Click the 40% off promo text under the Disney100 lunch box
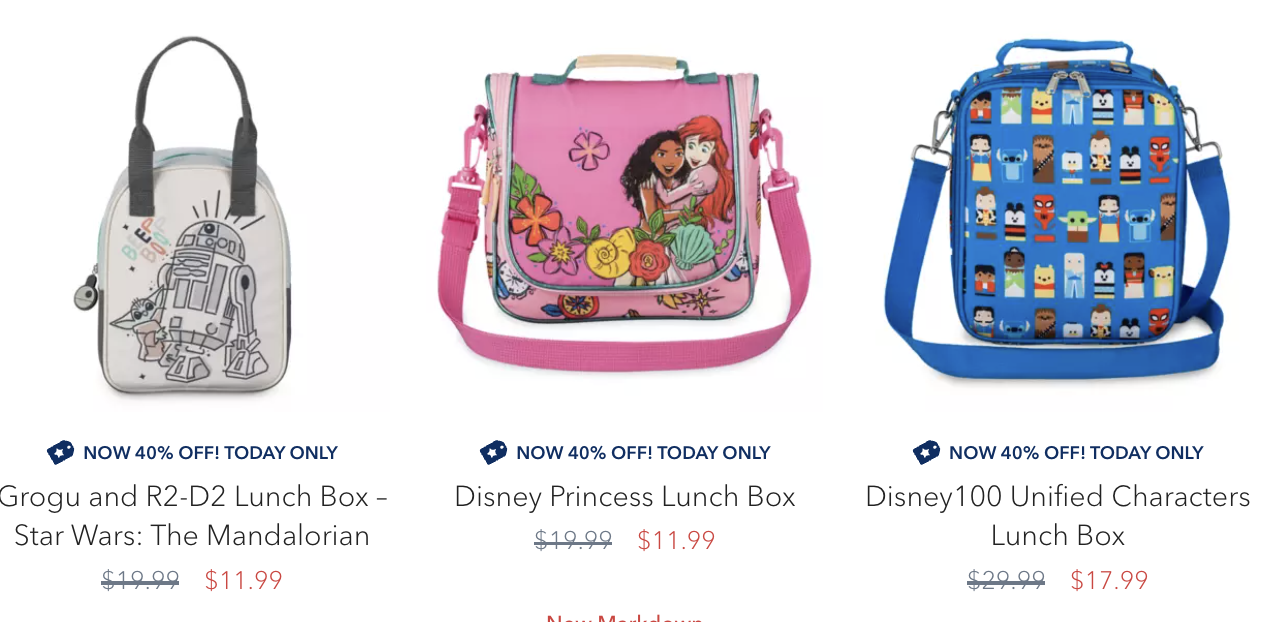The width and height of the screenshot is (1266, 622). (x=1076, y=453)
